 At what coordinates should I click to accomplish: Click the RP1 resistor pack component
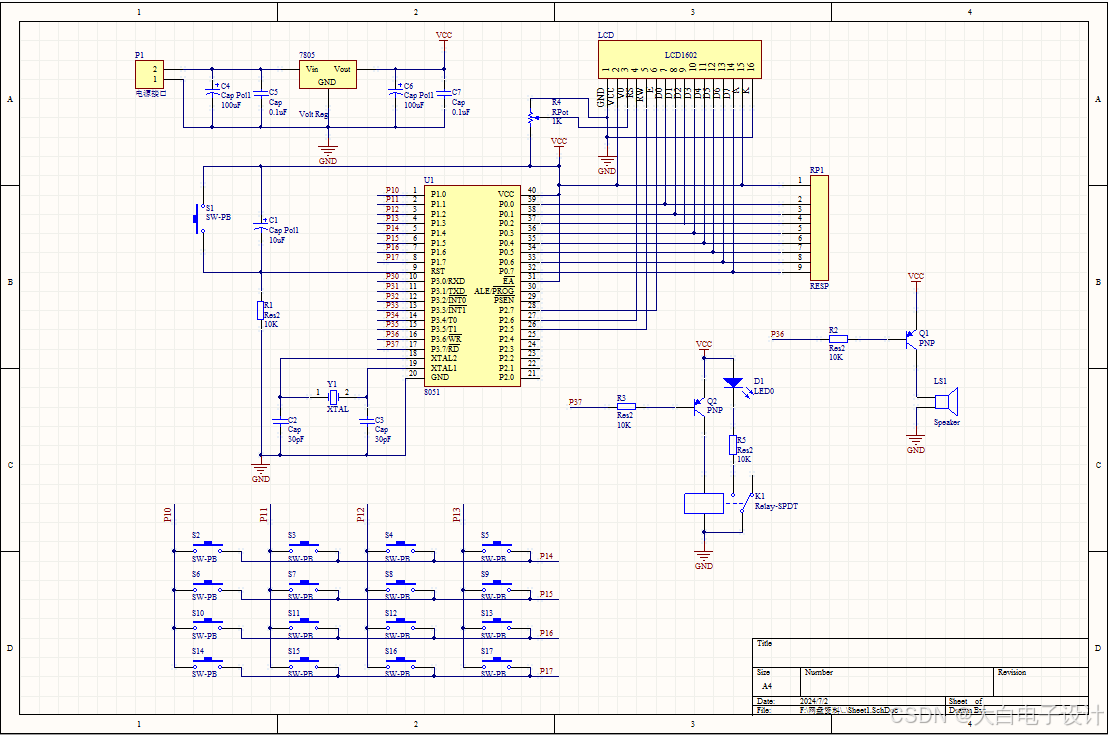(x=818, y=228)
